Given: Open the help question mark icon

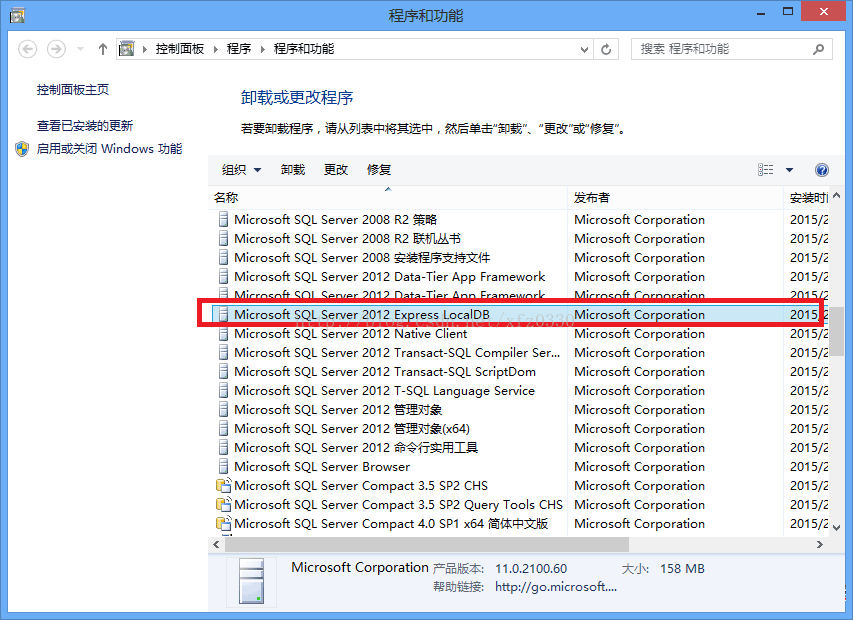Looking at the screenshot, I should (822, 170).
